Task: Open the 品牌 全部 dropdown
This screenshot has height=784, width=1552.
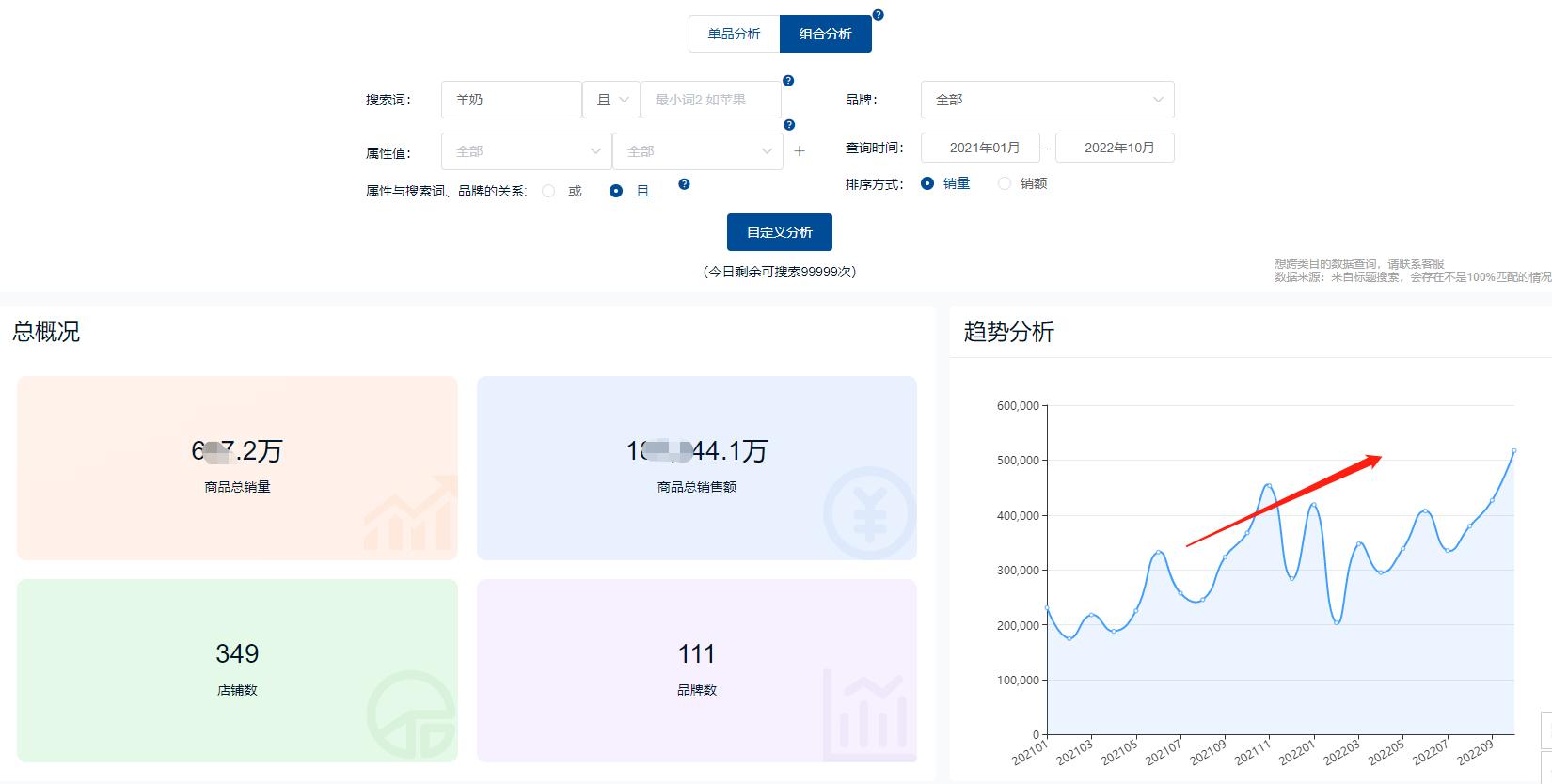Action: 1047,100
